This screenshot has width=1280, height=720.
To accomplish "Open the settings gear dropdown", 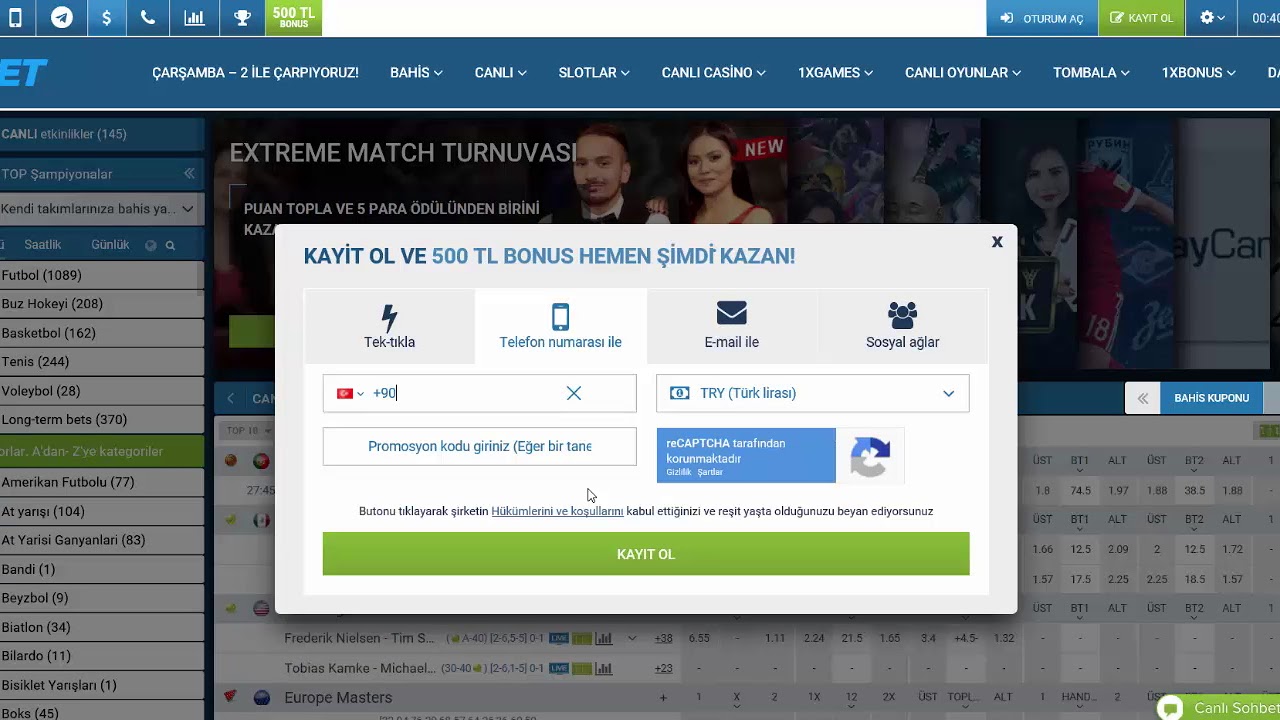I will click(x=1212, y=18).
